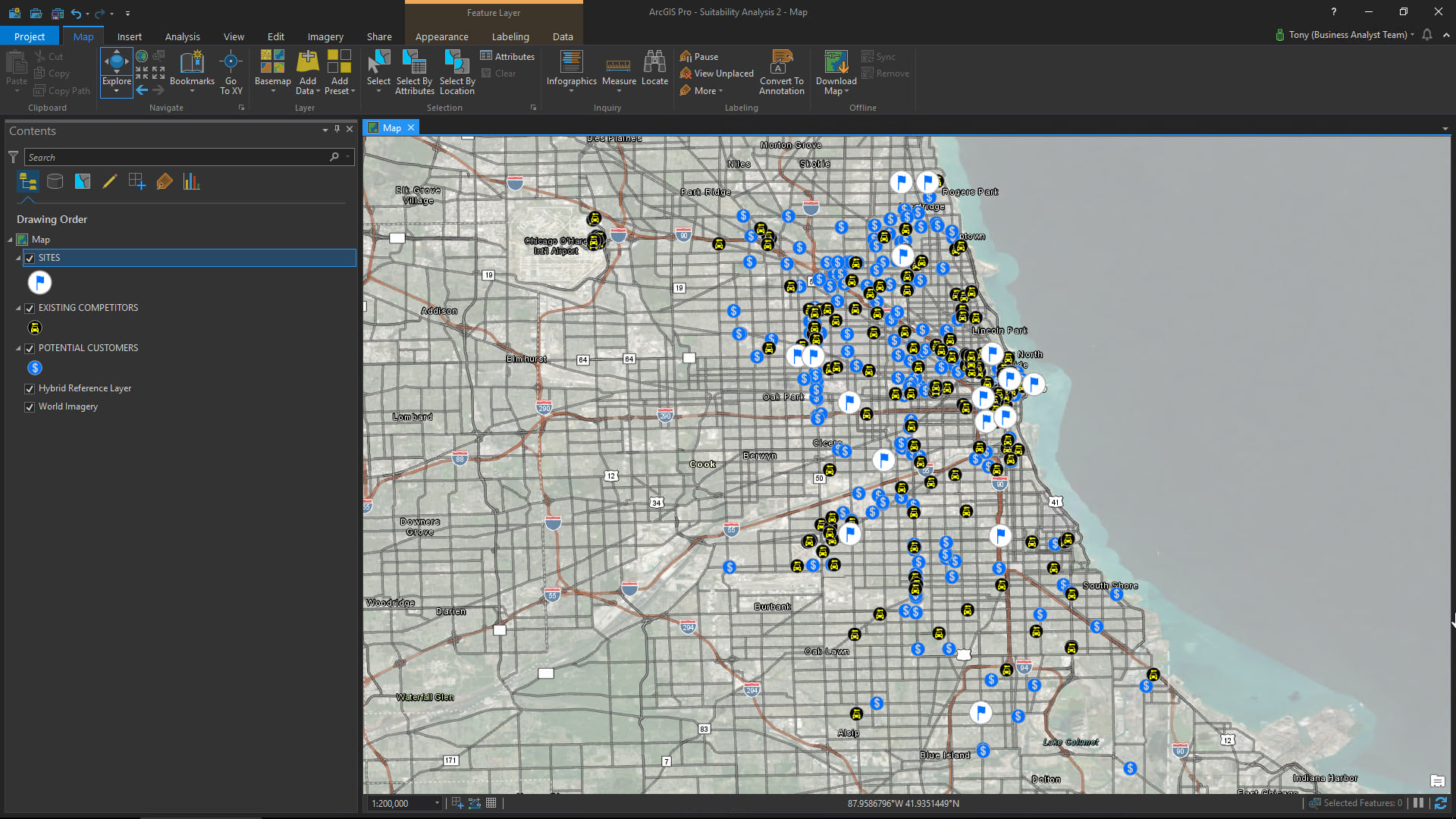Toggle the map grid in status bar
The image size is (1456, 819).
pos(491,803)
